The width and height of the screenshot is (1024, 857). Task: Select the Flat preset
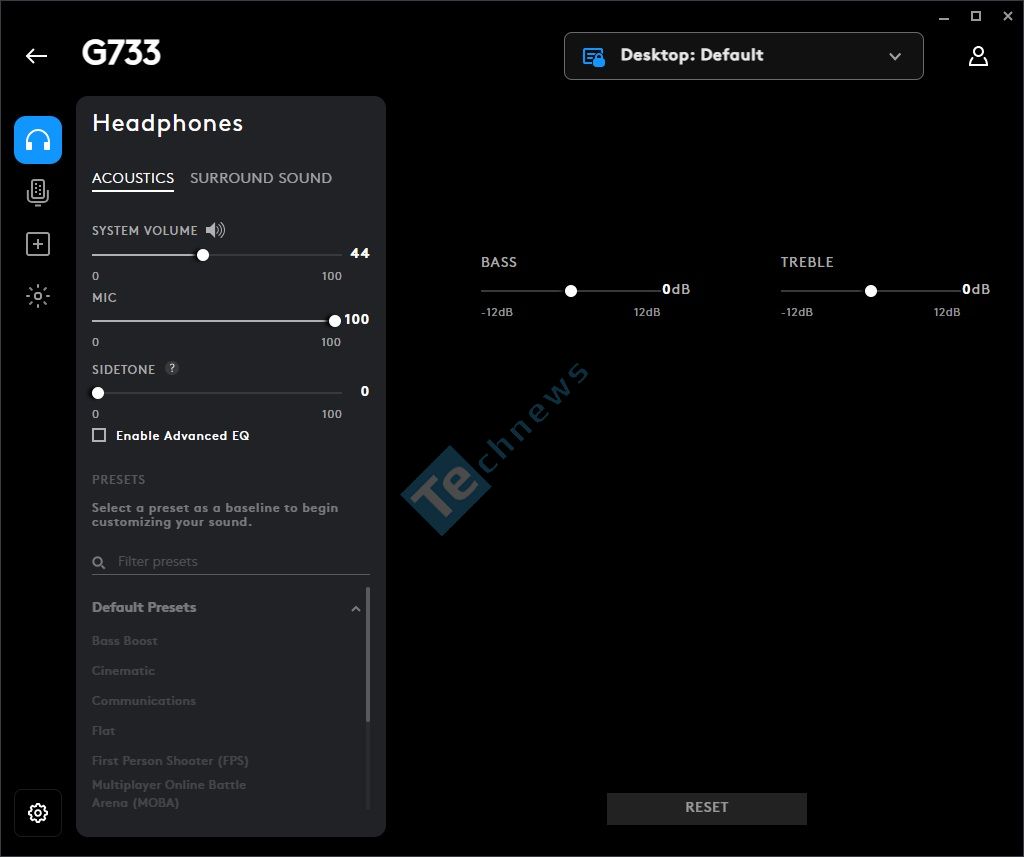103,731
